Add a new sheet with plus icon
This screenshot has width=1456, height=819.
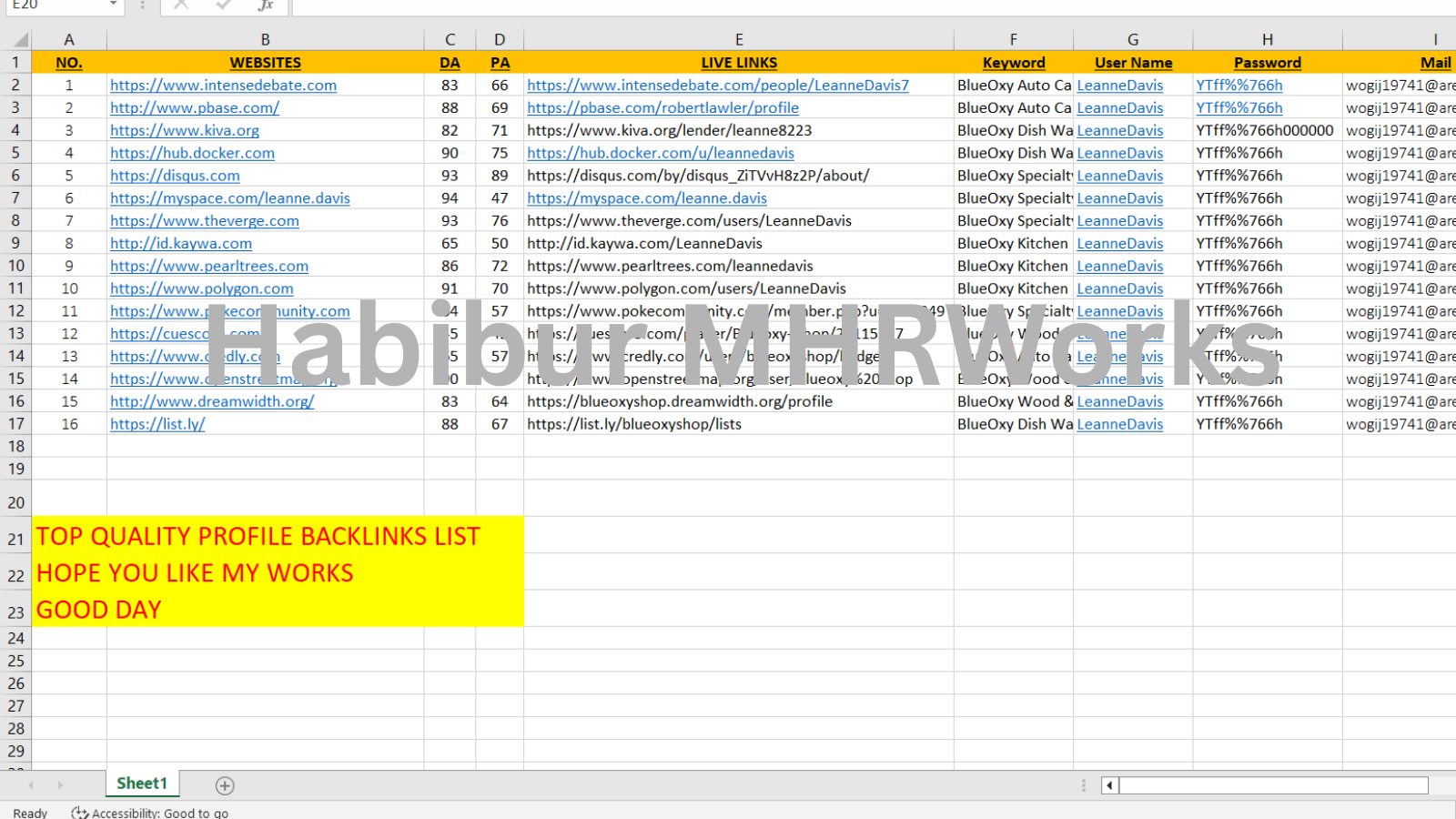point(225,785)
